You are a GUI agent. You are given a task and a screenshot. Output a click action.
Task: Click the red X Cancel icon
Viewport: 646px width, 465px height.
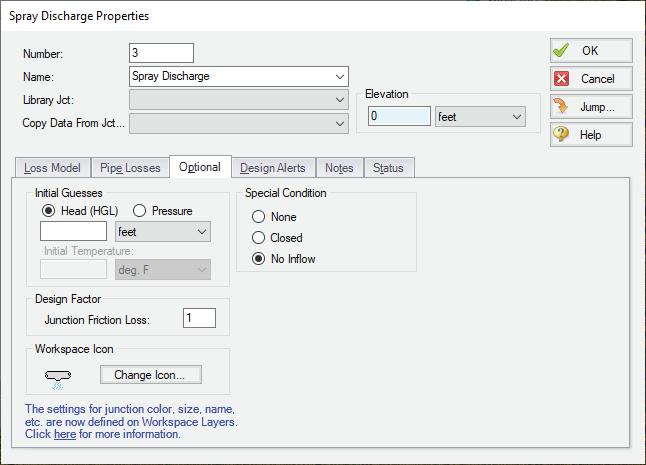click(x=562, y=79)
